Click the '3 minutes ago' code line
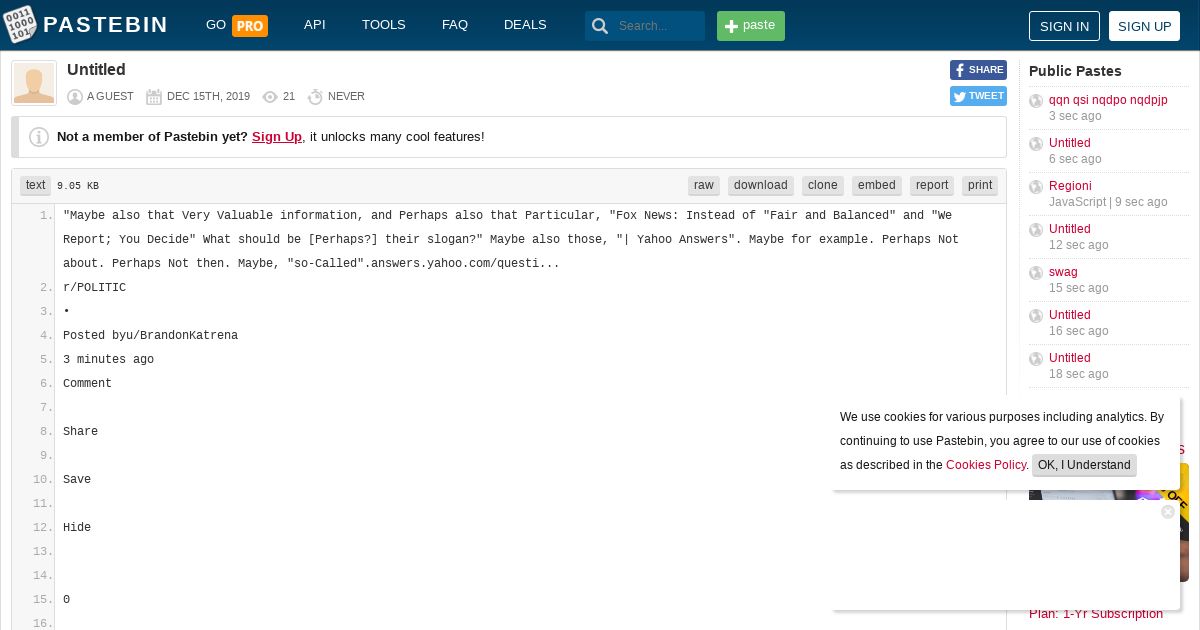Screen dimensions: 1200x630 click(108, 360)
